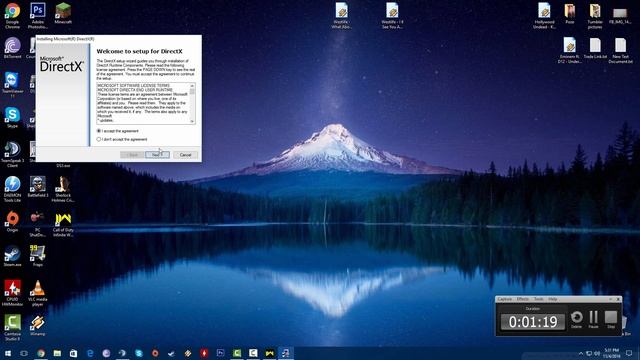640x360 pixels.
Task: Click the greyed-out Back button in DirectX setup
Action: [132, 155]
